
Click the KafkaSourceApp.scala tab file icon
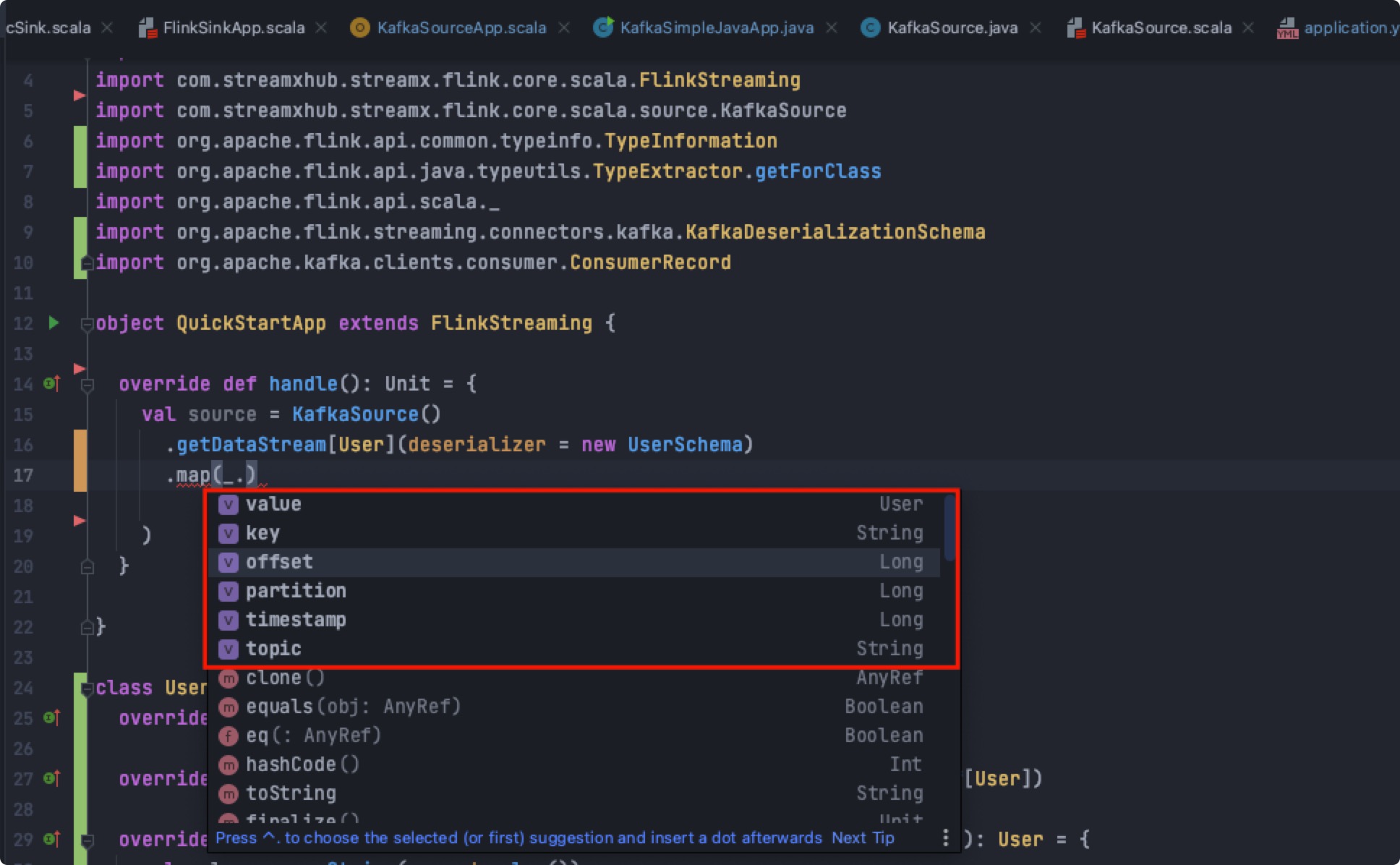click(x=359, y=27)
